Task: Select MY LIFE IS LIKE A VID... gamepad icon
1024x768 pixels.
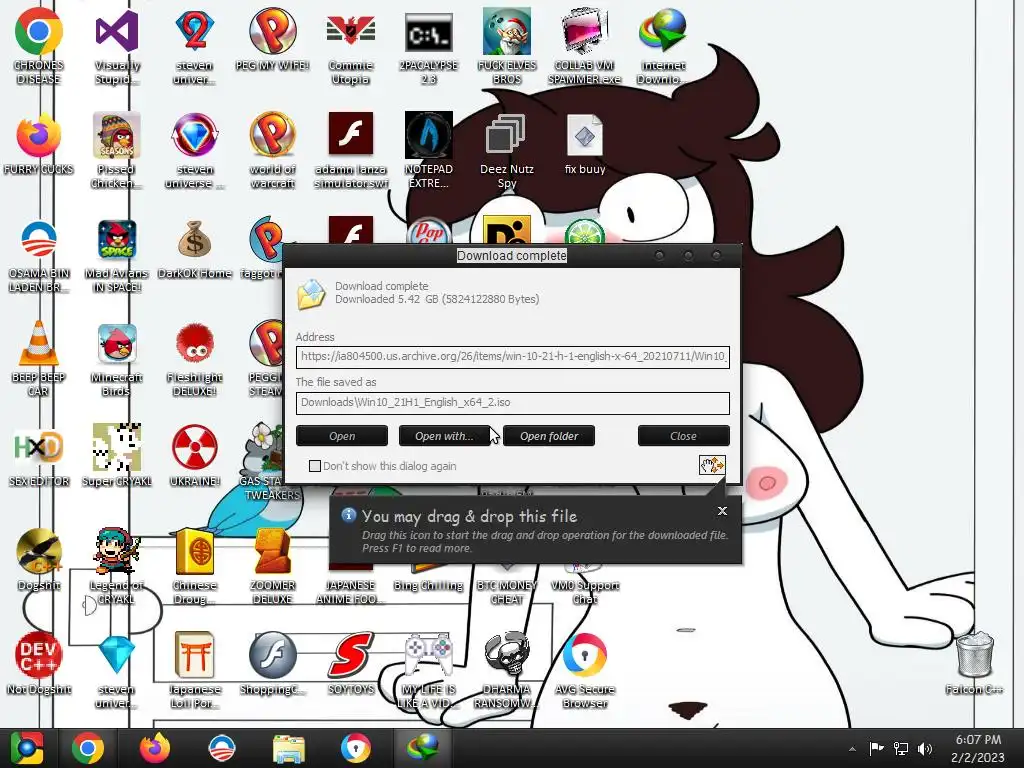Action: [x=428, y=670]
